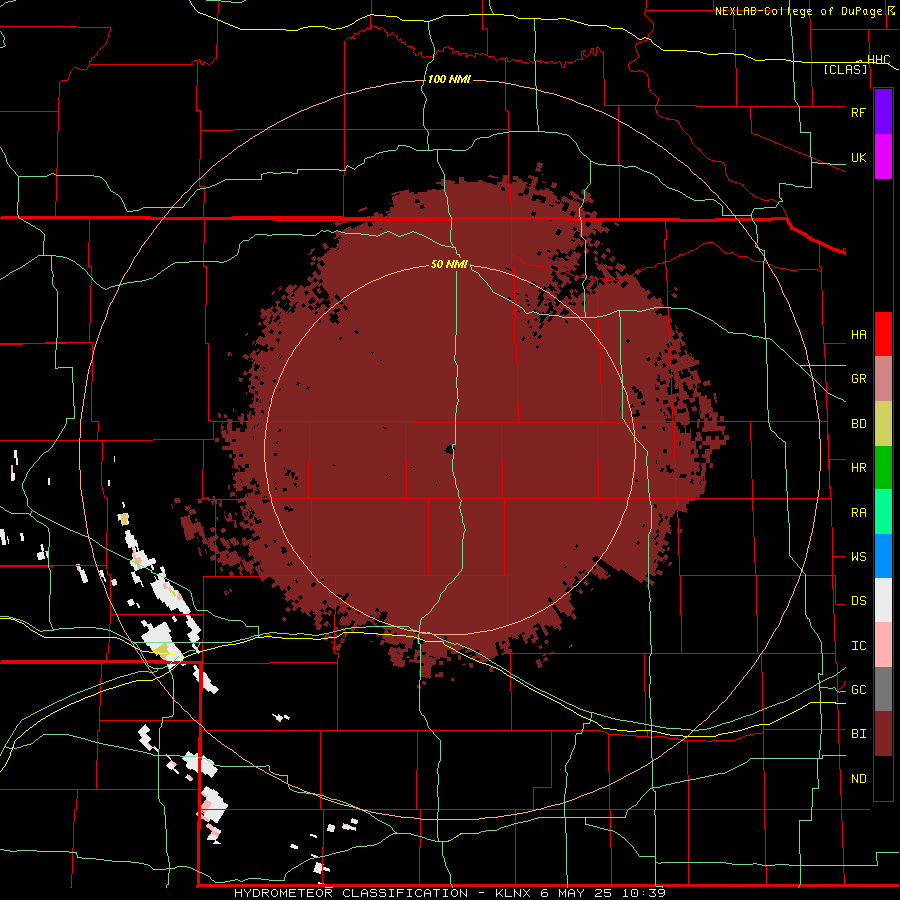Click the RF legend label
The image size is (900, 900).
pos(858,112)
